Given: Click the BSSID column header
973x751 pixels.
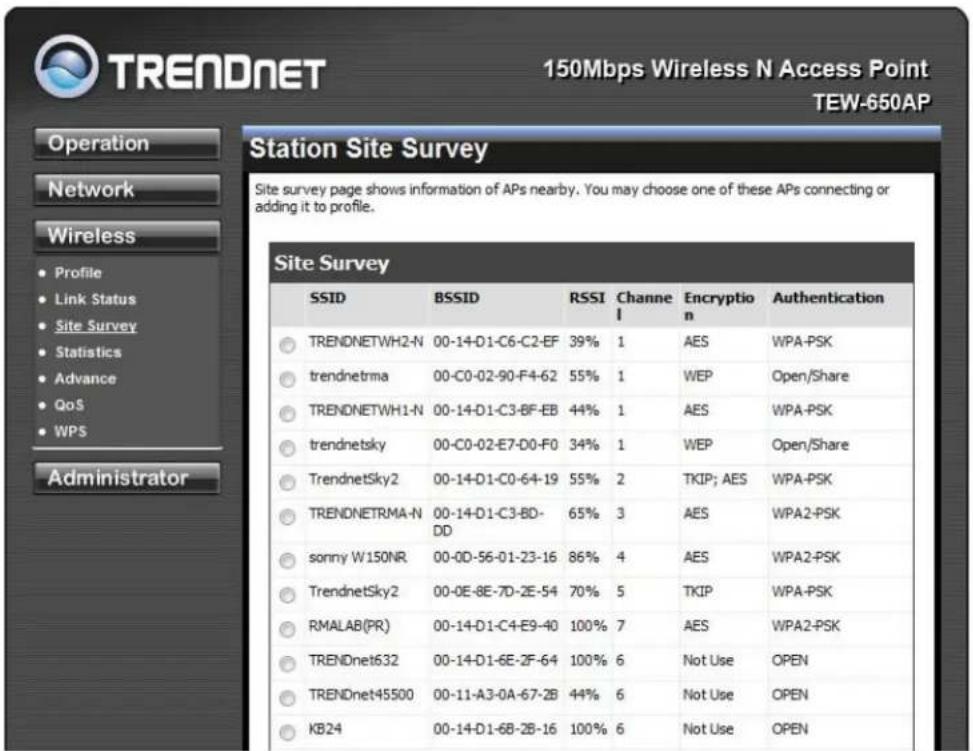Looking at the screenshot, I should [456, 298].
